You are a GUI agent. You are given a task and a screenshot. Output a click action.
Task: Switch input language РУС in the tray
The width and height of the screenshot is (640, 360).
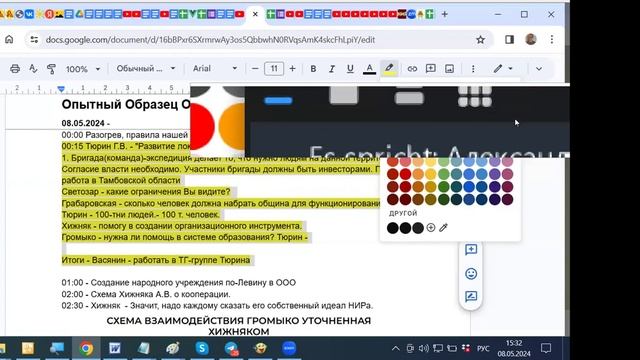coord(483,349)
